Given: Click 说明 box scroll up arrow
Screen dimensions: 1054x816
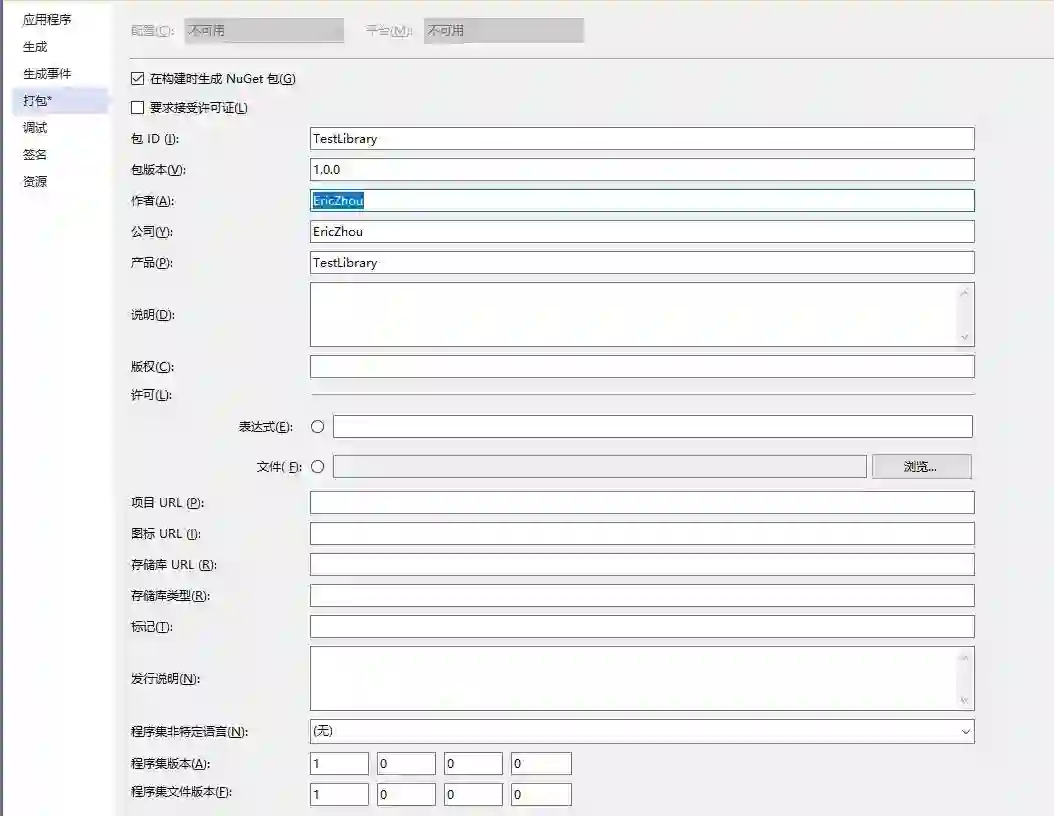Looking at the screenshot, I should [965, 293].
